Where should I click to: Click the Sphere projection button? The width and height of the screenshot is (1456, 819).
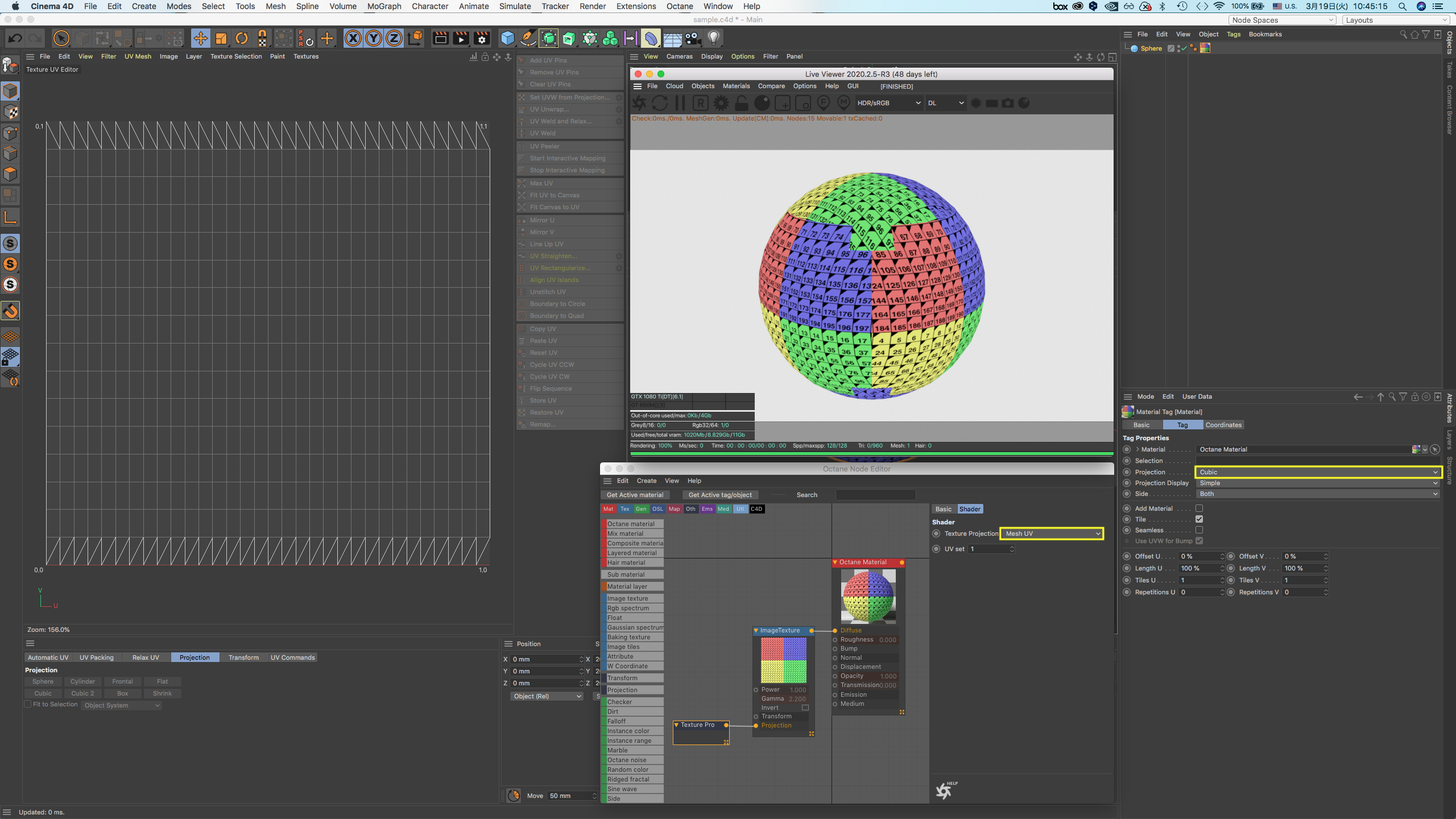(x=43, y=681)
